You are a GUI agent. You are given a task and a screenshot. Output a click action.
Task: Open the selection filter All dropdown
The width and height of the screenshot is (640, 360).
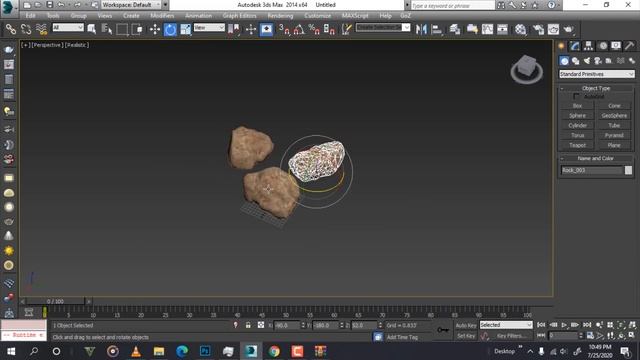coord(68,27)
